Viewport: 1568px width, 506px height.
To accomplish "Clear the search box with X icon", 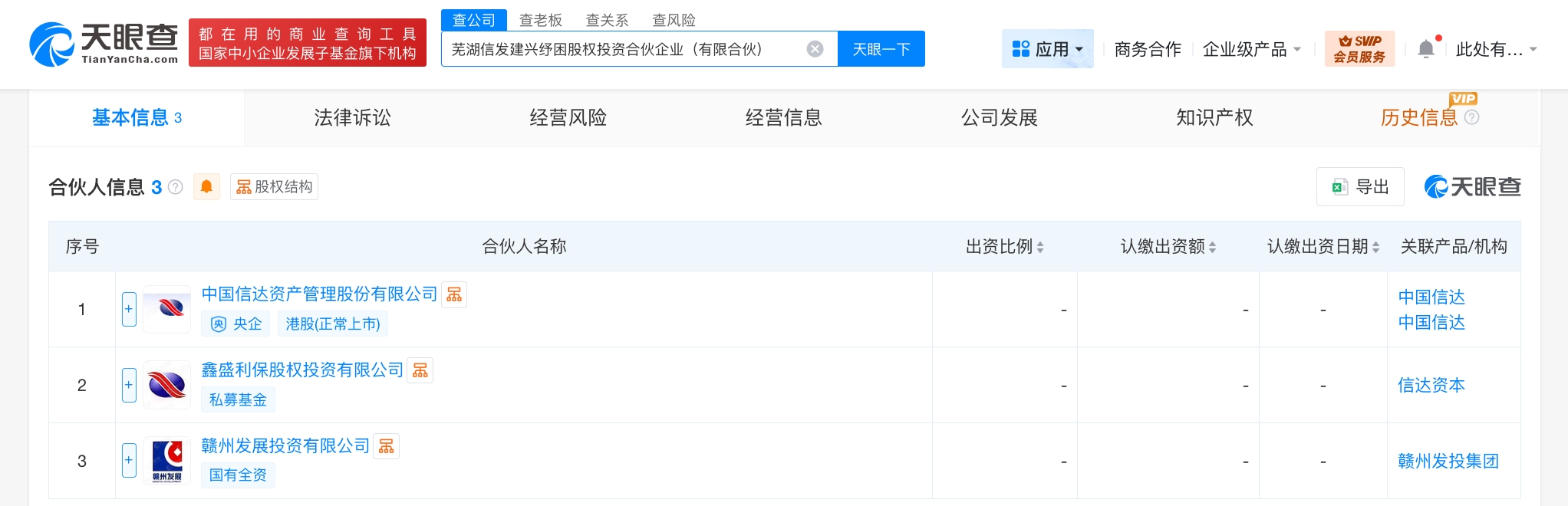I will (x=815, y=49).
